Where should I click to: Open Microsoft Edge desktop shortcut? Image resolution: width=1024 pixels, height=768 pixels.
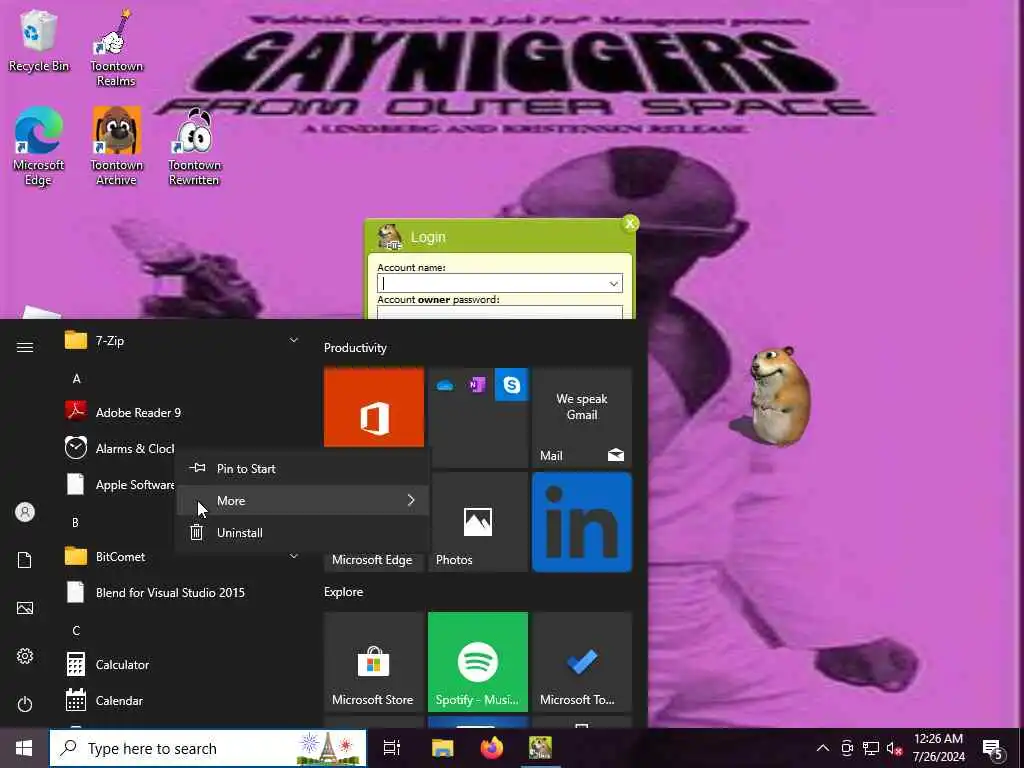coord(38,147)
